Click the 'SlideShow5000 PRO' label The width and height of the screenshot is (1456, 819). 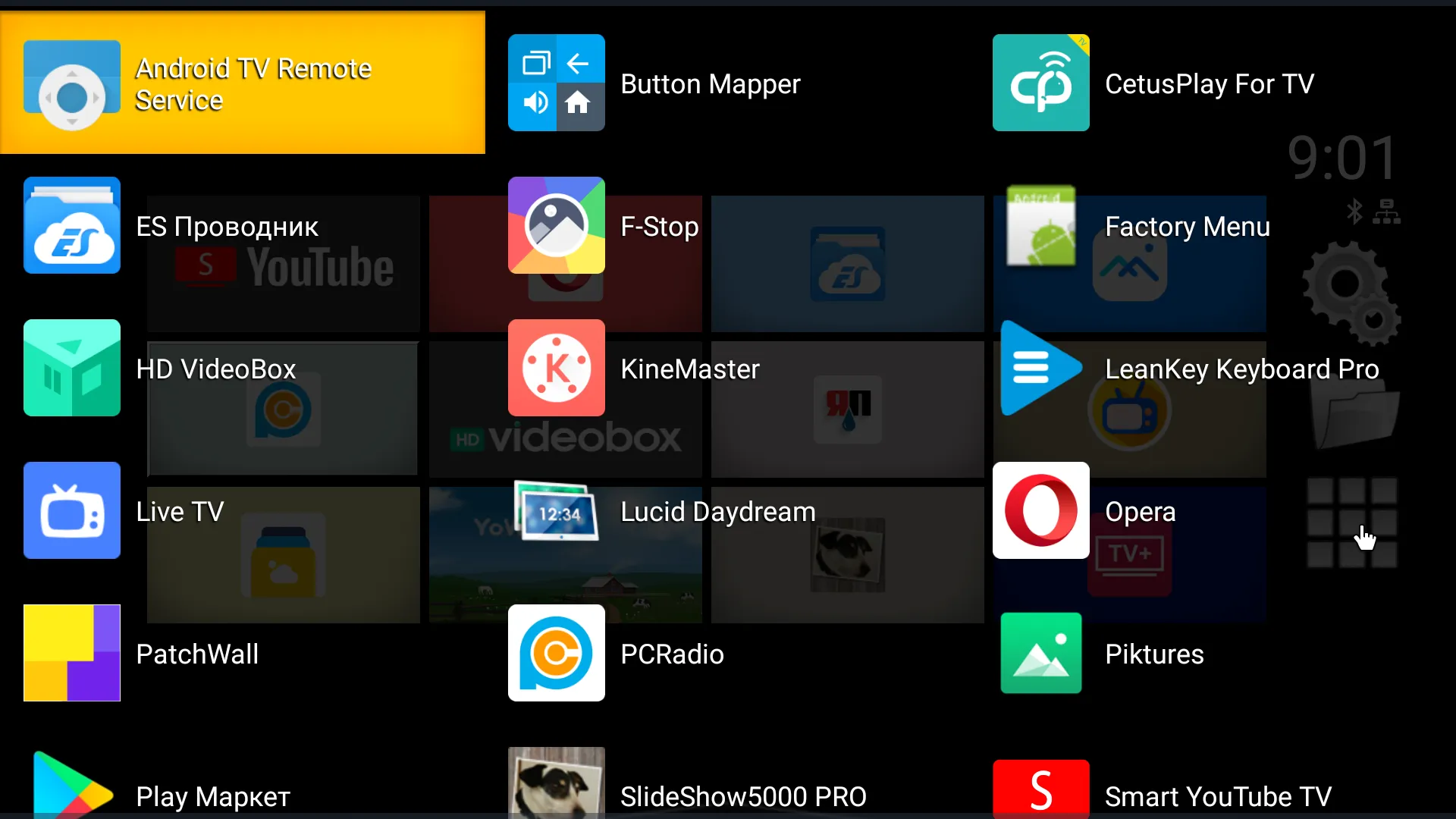pos(743,797)
